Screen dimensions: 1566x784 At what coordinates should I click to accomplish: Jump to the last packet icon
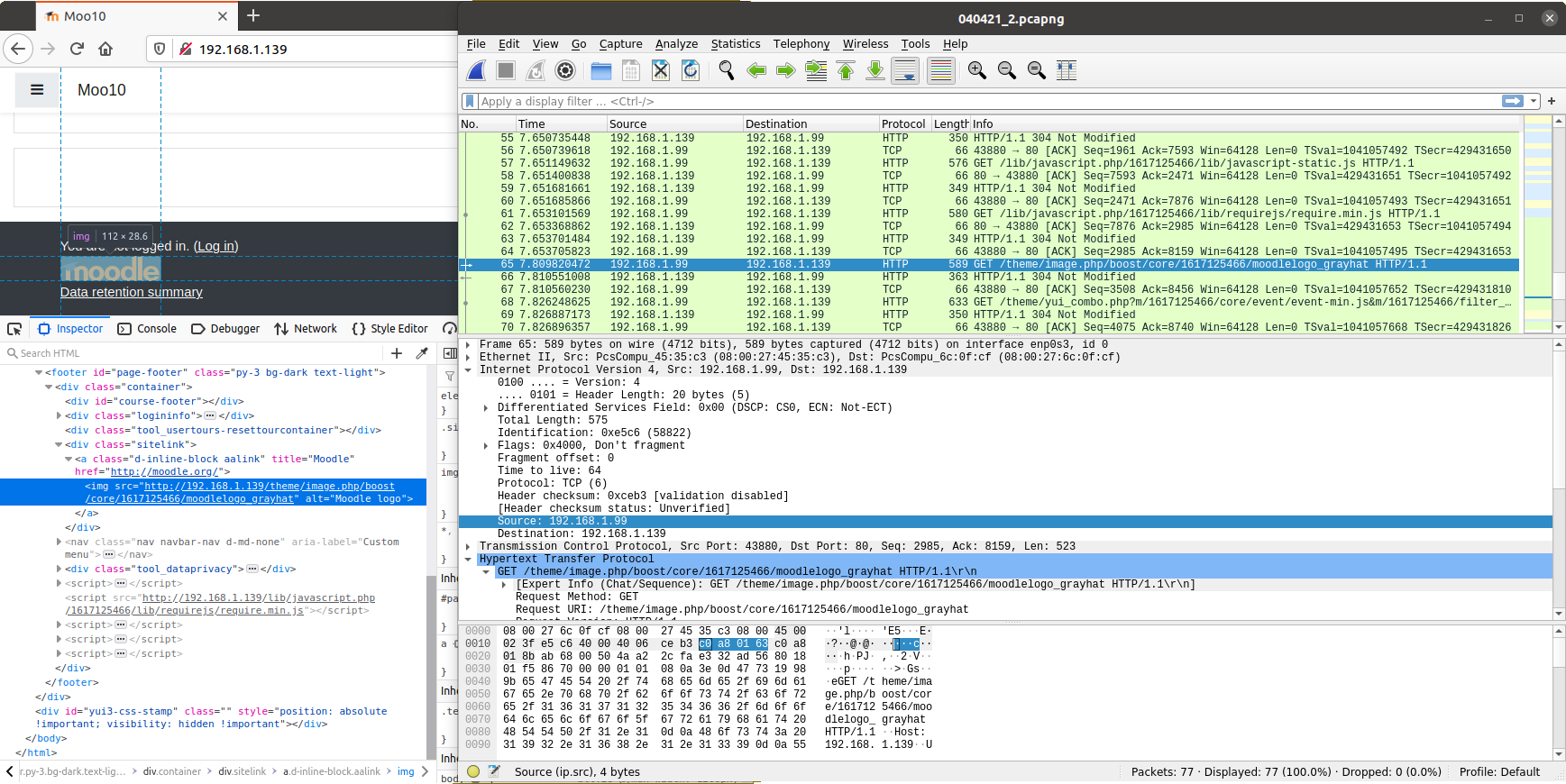click(x=875, y=70)
